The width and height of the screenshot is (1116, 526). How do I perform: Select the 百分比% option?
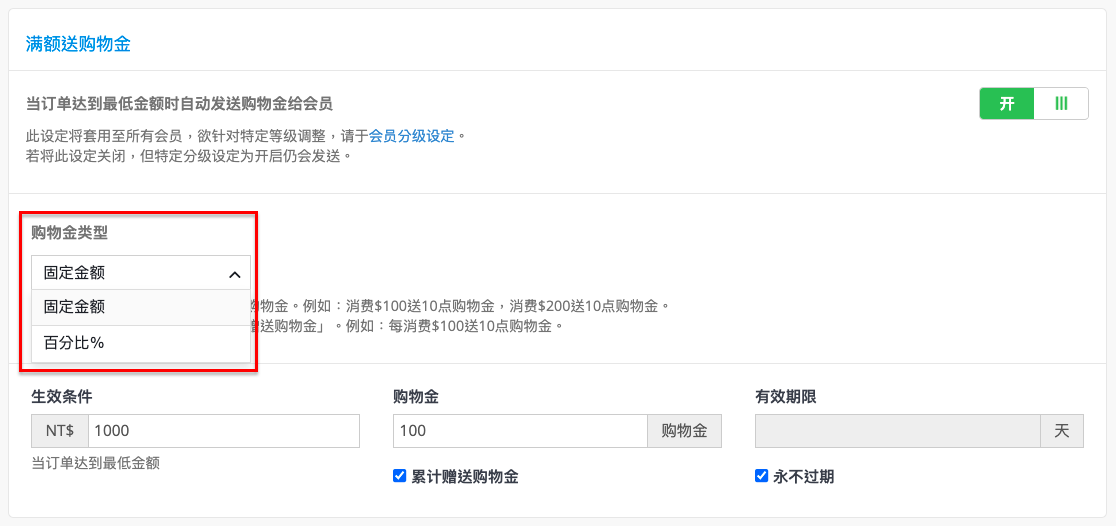pos(141,343)
